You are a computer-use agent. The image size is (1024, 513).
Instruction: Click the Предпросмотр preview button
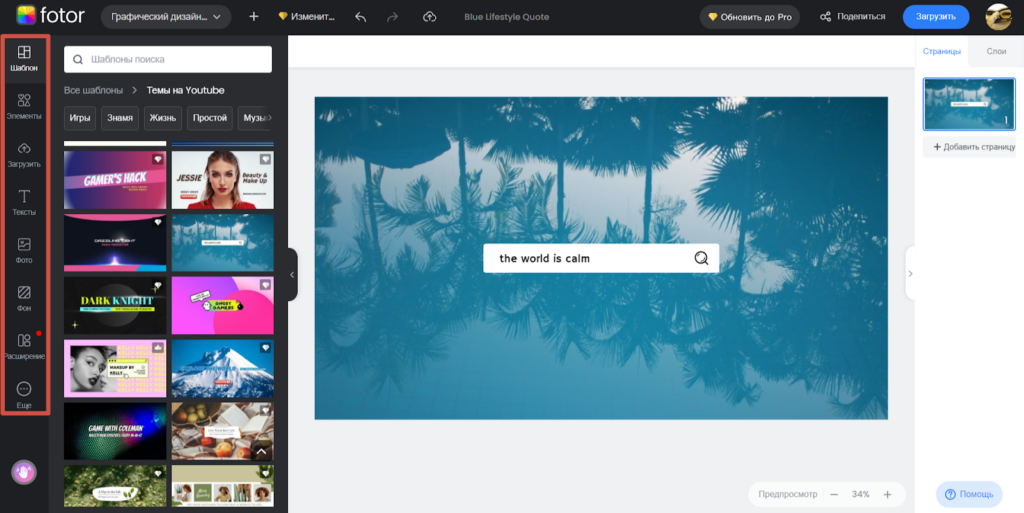coord(788,495)
